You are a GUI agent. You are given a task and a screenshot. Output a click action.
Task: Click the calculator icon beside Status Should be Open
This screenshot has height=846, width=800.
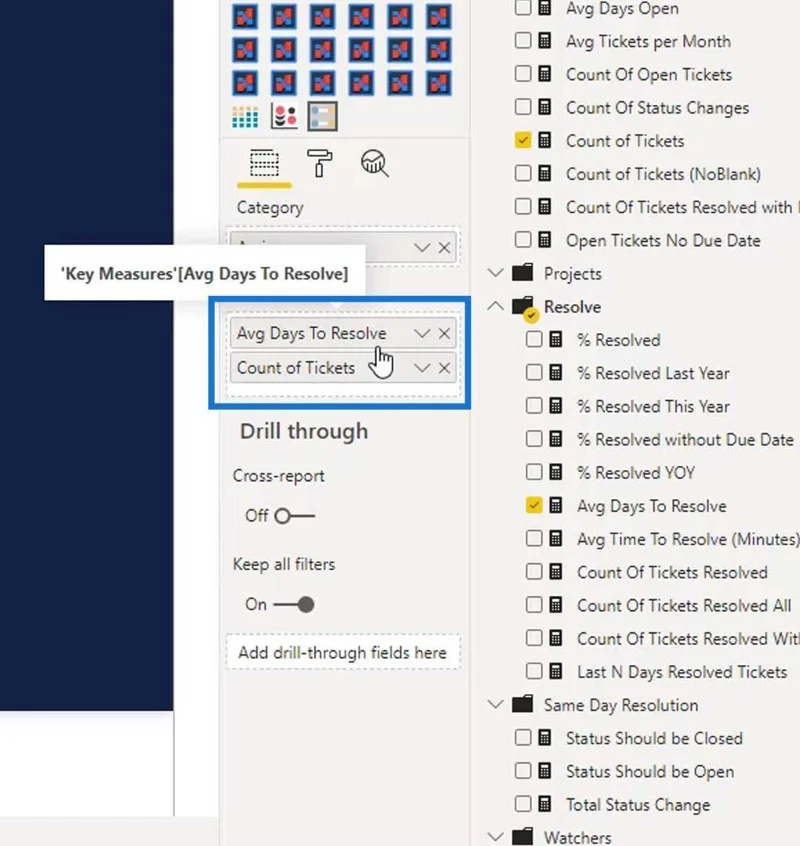(545, 770)
